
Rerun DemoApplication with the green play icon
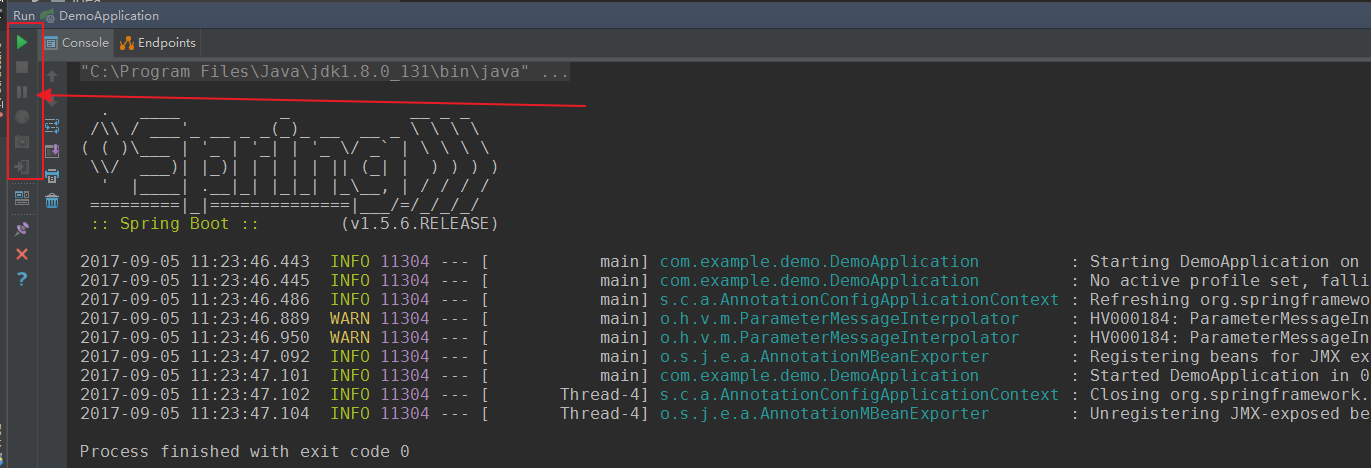[x=21, y=42]
